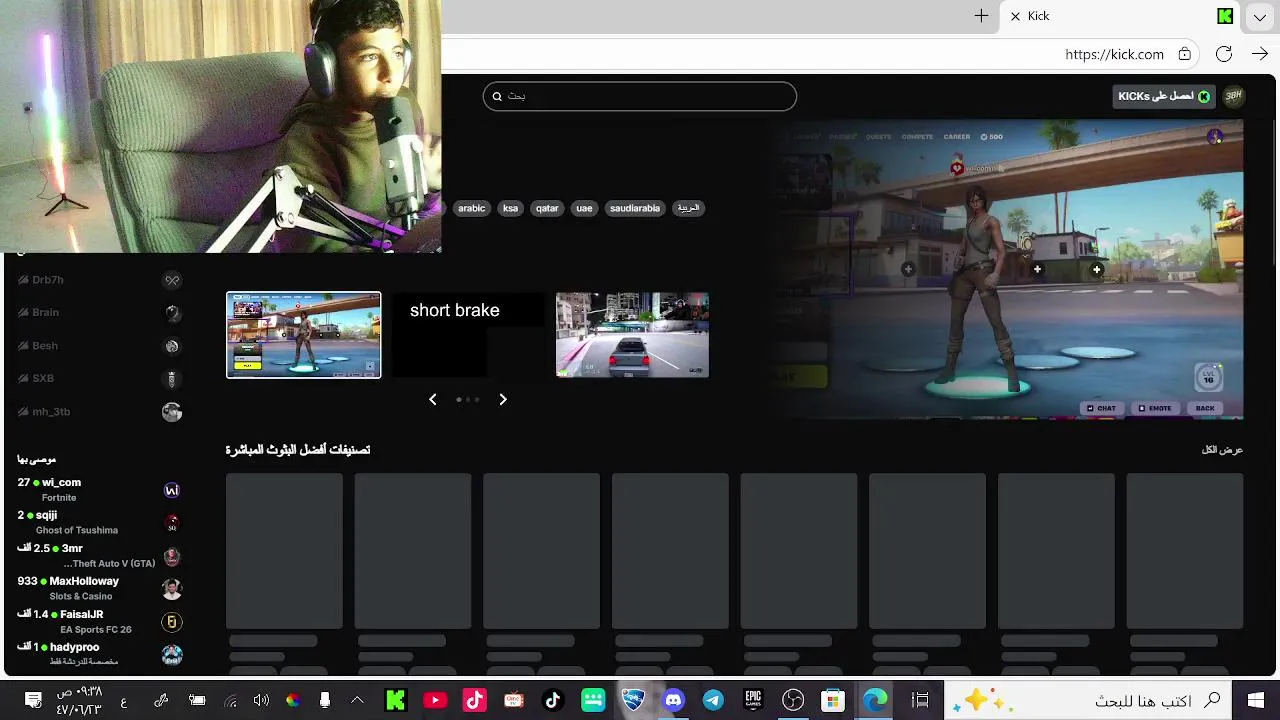Open the Windows Start menu
The height and width of the screenshot is (720, 1280).
(1256, 700)
